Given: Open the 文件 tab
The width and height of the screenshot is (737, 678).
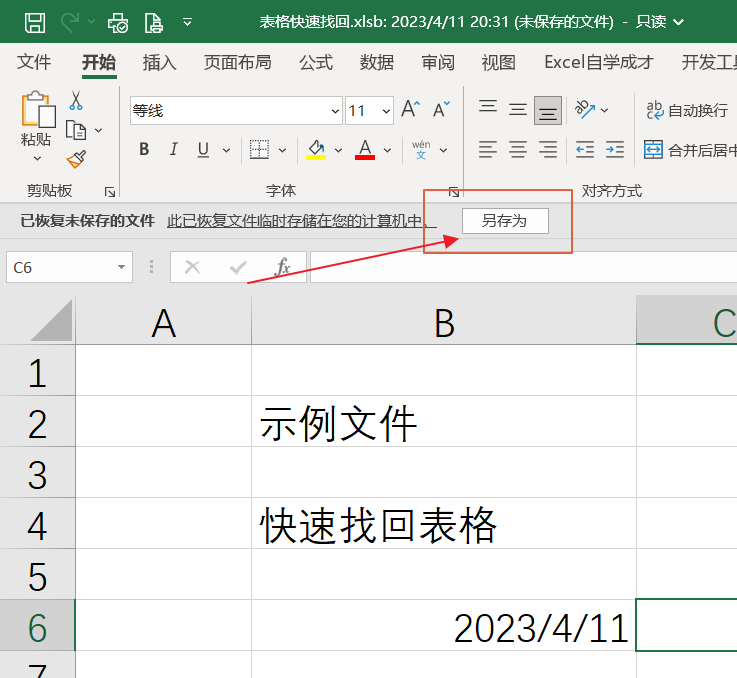Looking at the screenshot, I should click(34, 62).
